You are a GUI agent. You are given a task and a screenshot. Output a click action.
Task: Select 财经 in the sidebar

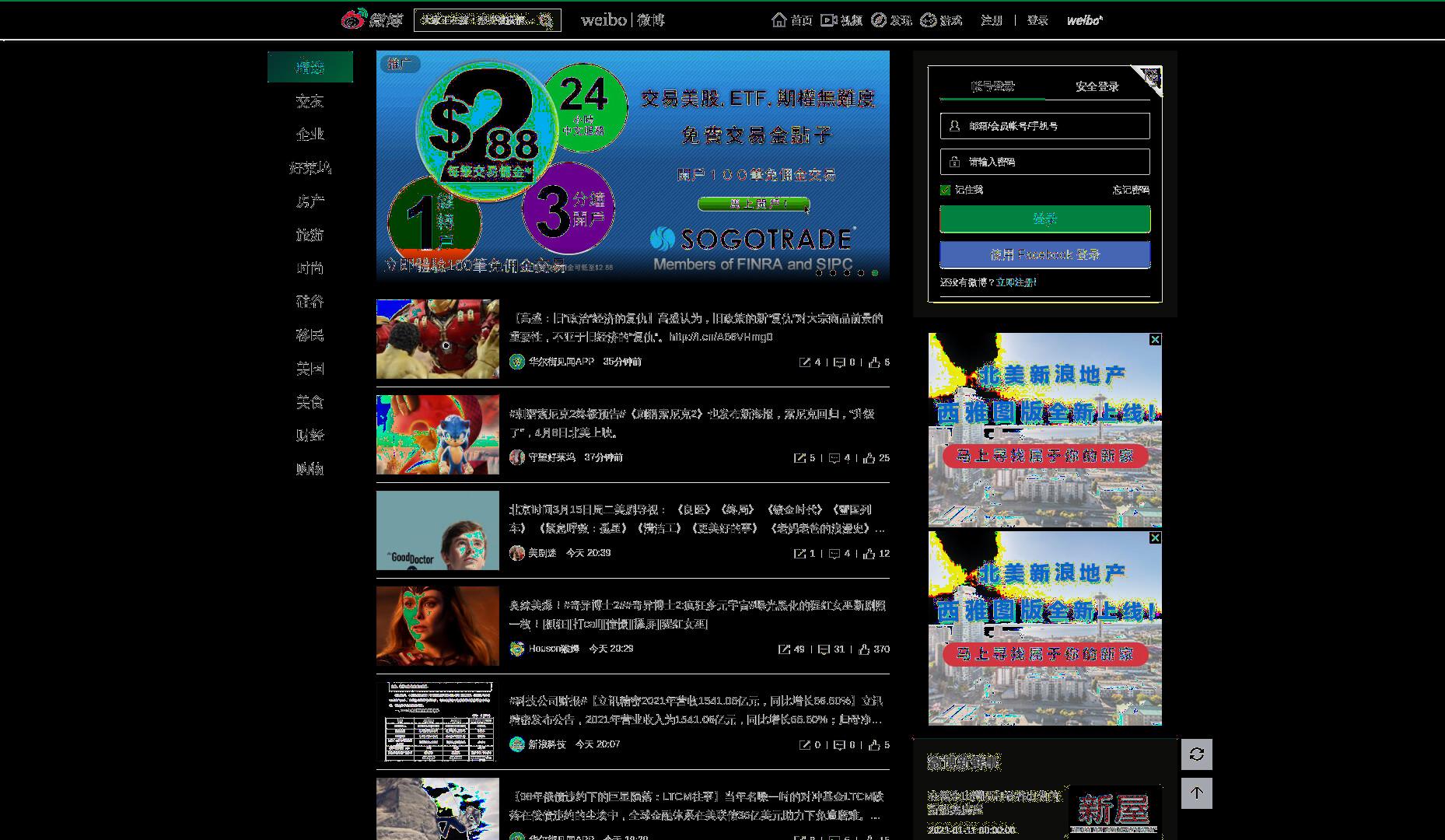(310, 436)
